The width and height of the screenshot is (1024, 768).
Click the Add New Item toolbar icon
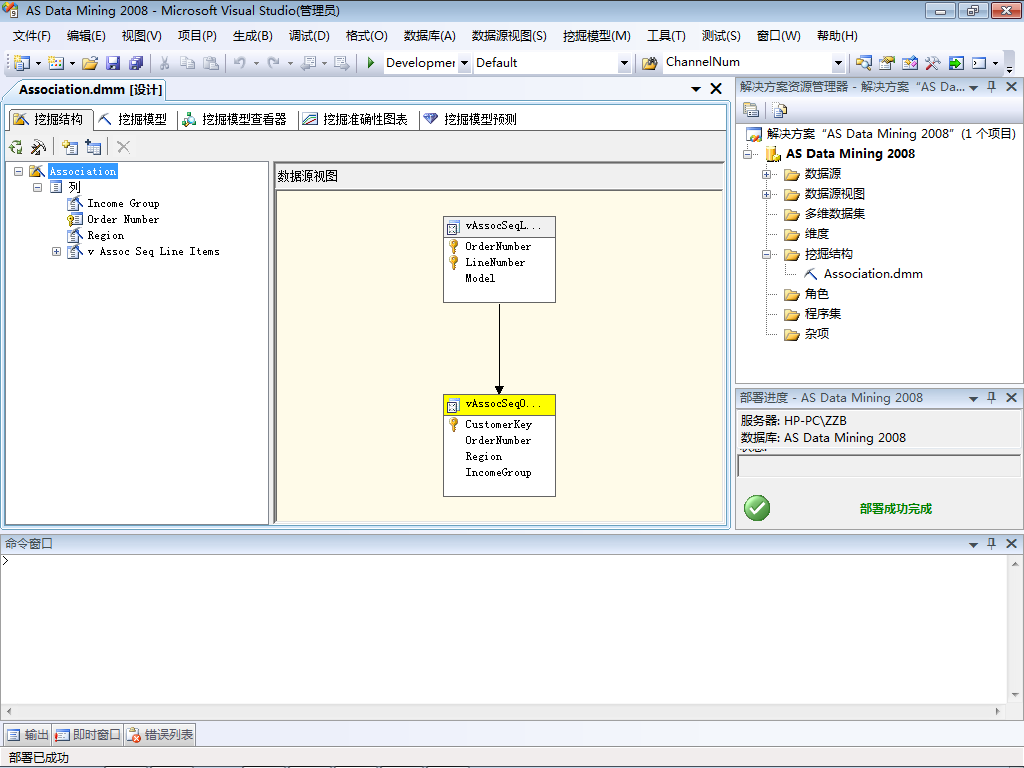click(x=56, y=63)
